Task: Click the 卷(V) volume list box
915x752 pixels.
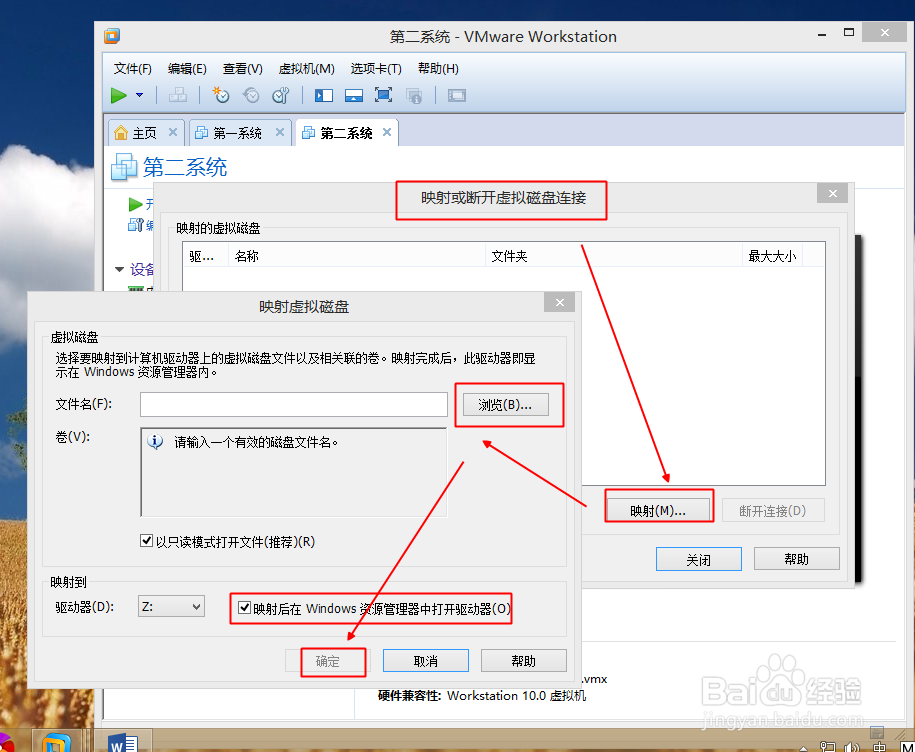Action: click(x=294, y=472)
